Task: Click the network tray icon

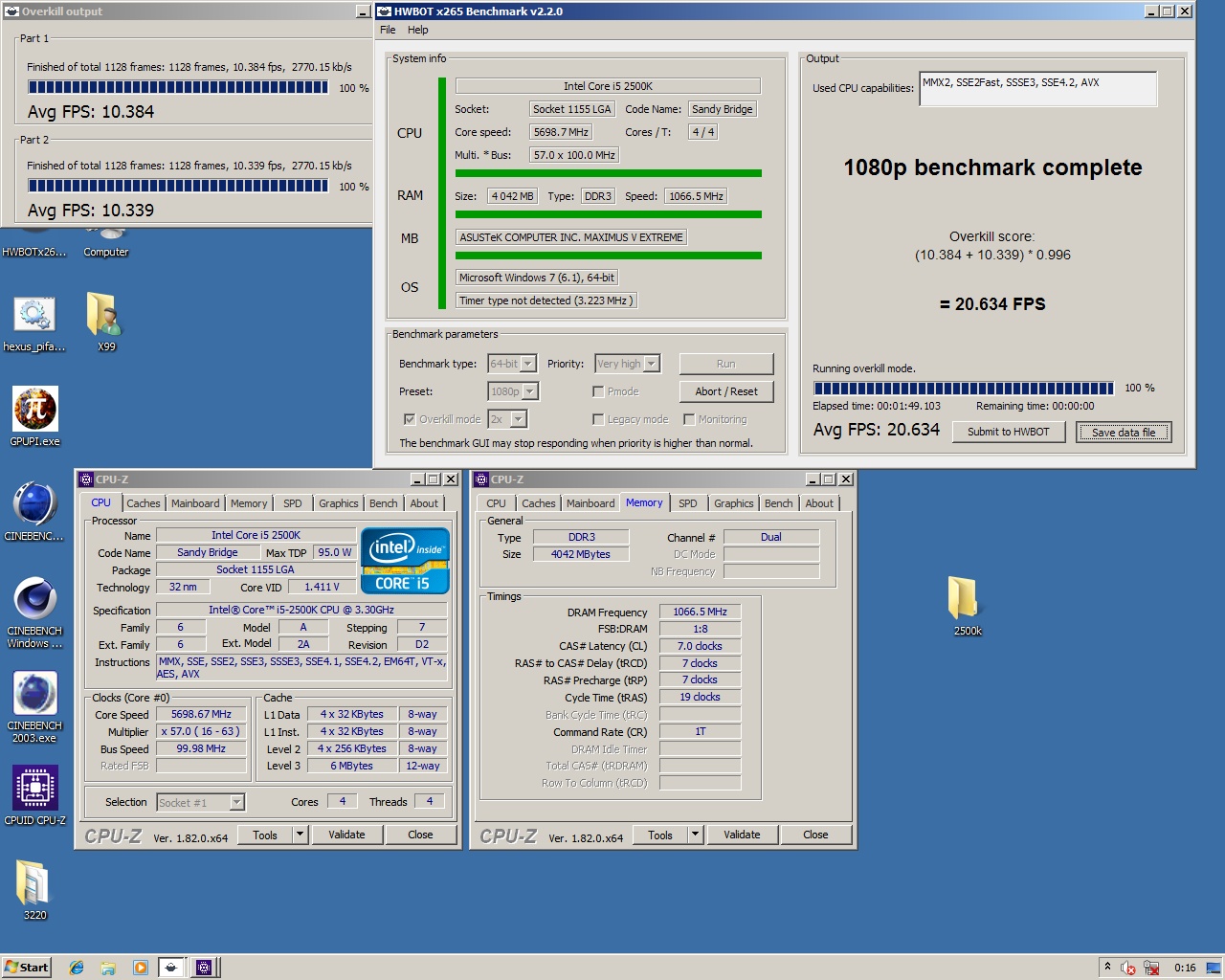Action: coord(1151,968)
